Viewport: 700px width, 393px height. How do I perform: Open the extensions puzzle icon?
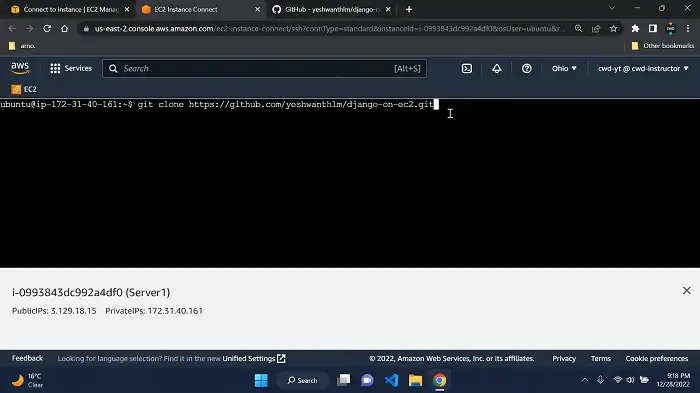635,29
